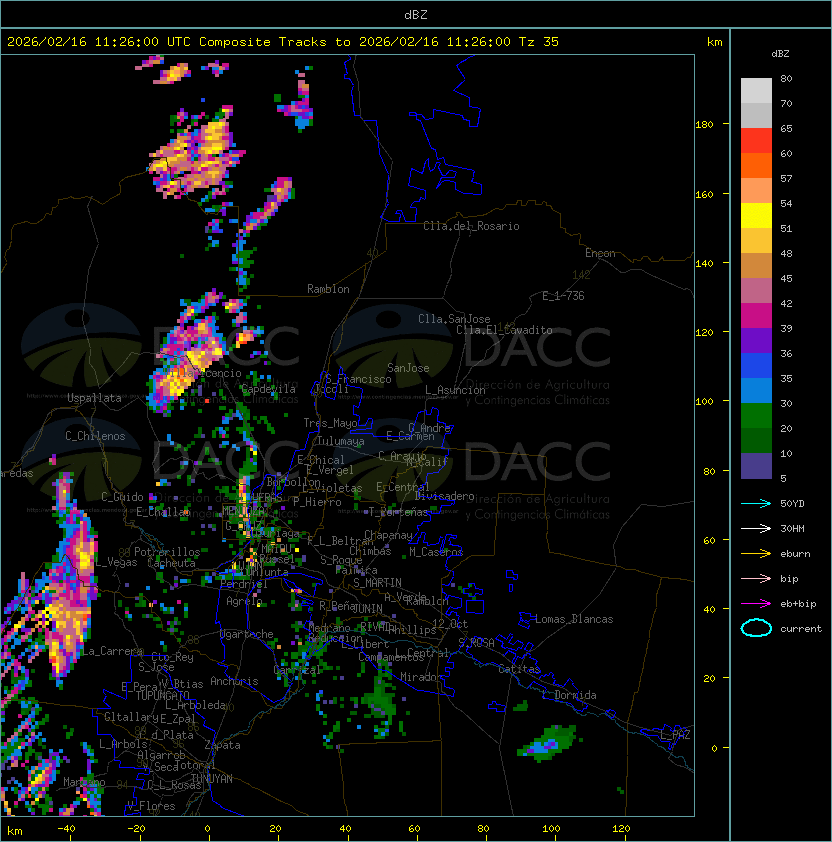
Task: Select the 39 dBZ purple color swatch
Action: (x=756, y=340)
